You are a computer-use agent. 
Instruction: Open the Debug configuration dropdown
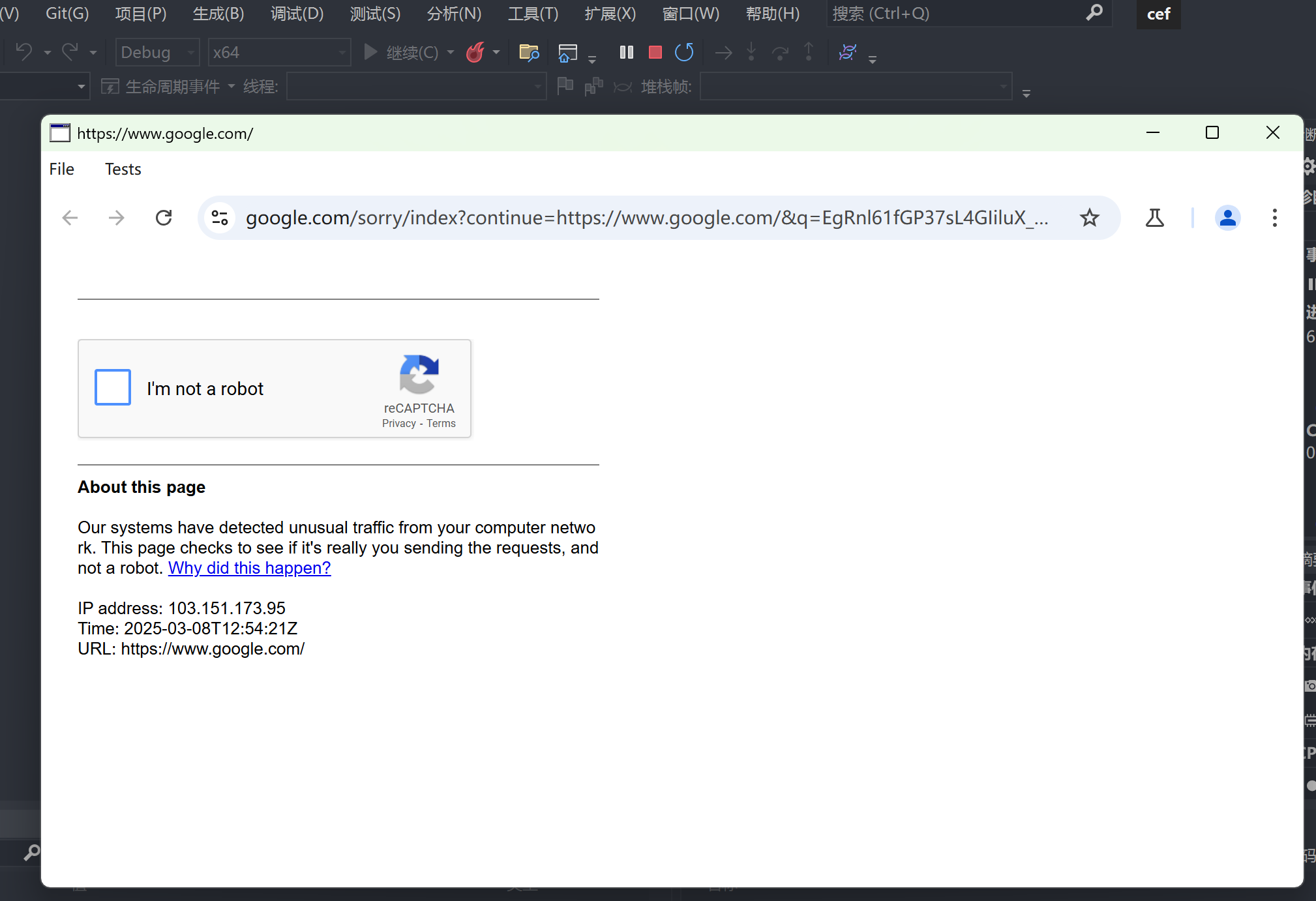pos(157,52)
